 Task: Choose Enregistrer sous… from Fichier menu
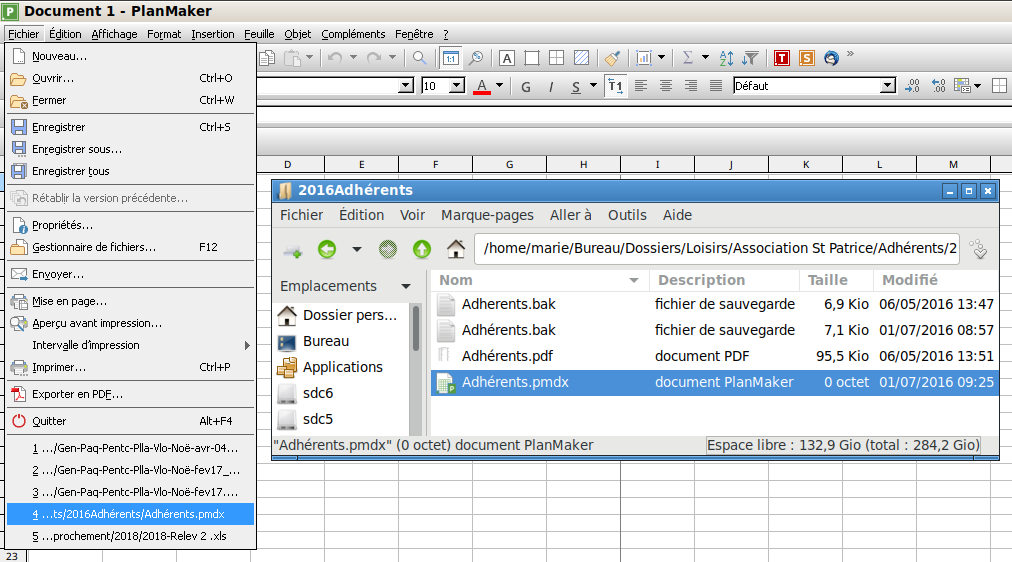pos(77,149)
